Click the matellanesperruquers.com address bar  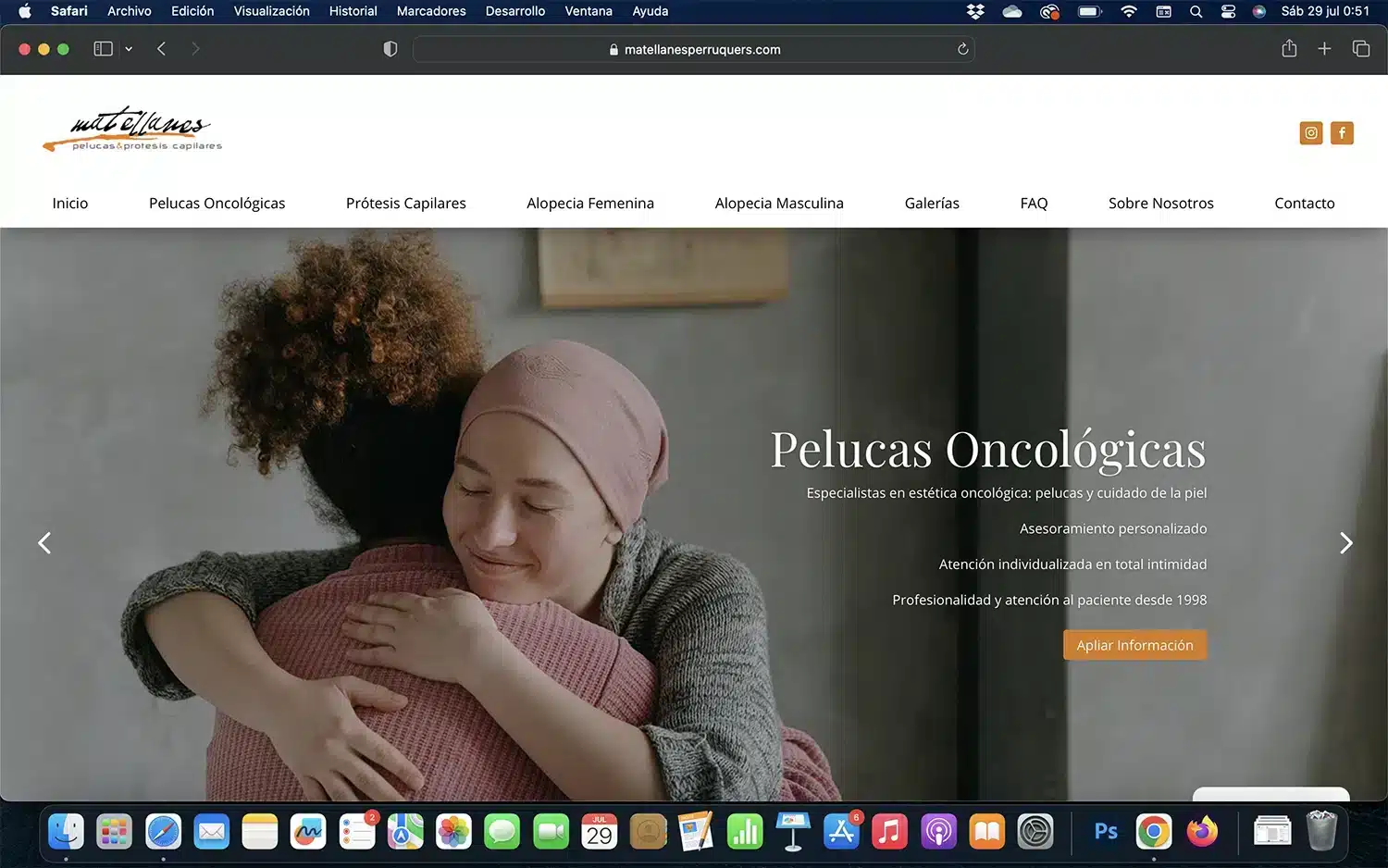(694, 49)
